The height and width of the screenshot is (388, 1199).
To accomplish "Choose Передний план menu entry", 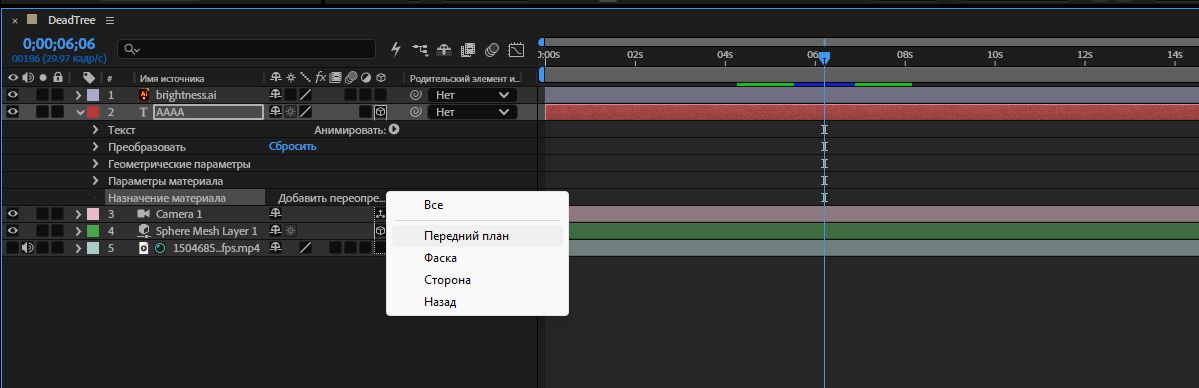I will click(477, 236).
